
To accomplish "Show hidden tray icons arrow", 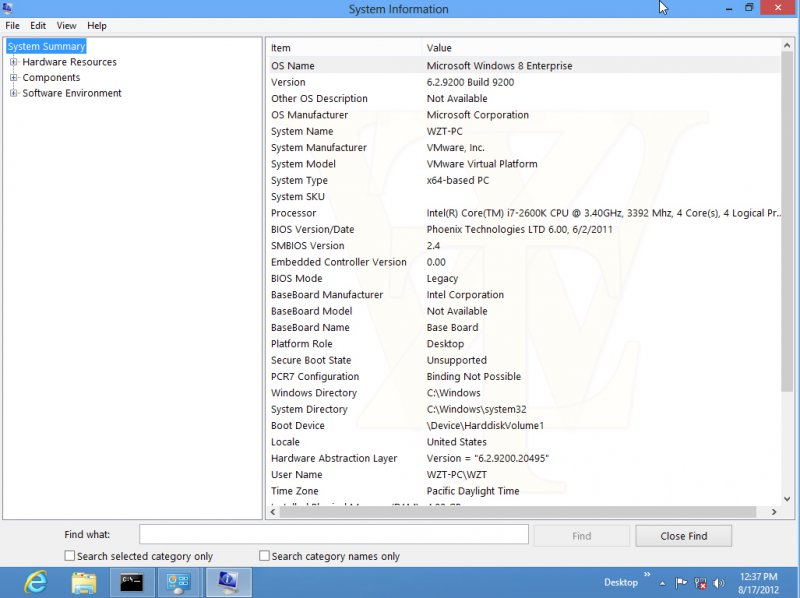I will [x=661, y=582].
